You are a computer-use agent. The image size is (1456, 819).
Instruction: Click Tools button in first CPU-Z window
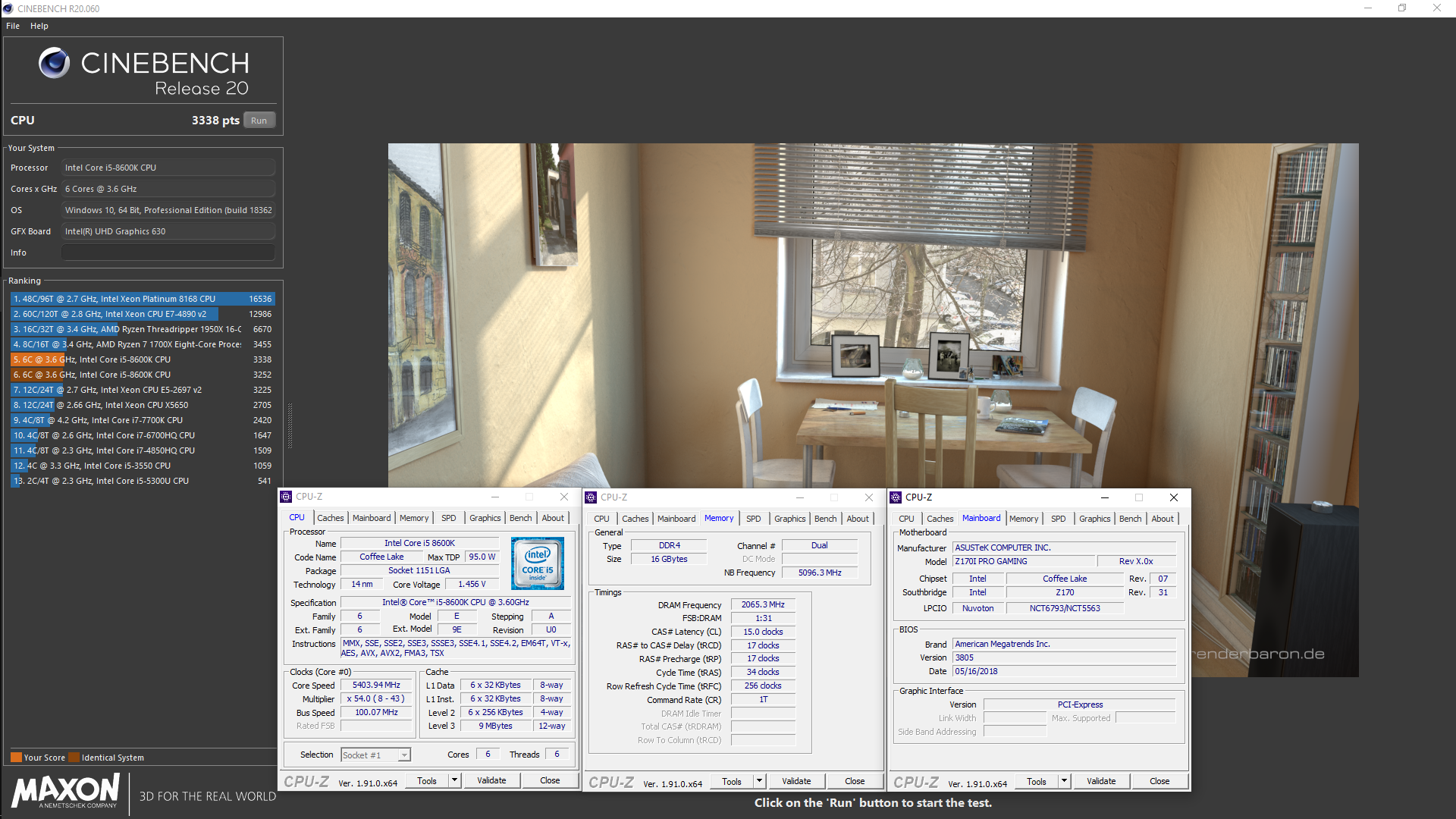pos(427,780)
